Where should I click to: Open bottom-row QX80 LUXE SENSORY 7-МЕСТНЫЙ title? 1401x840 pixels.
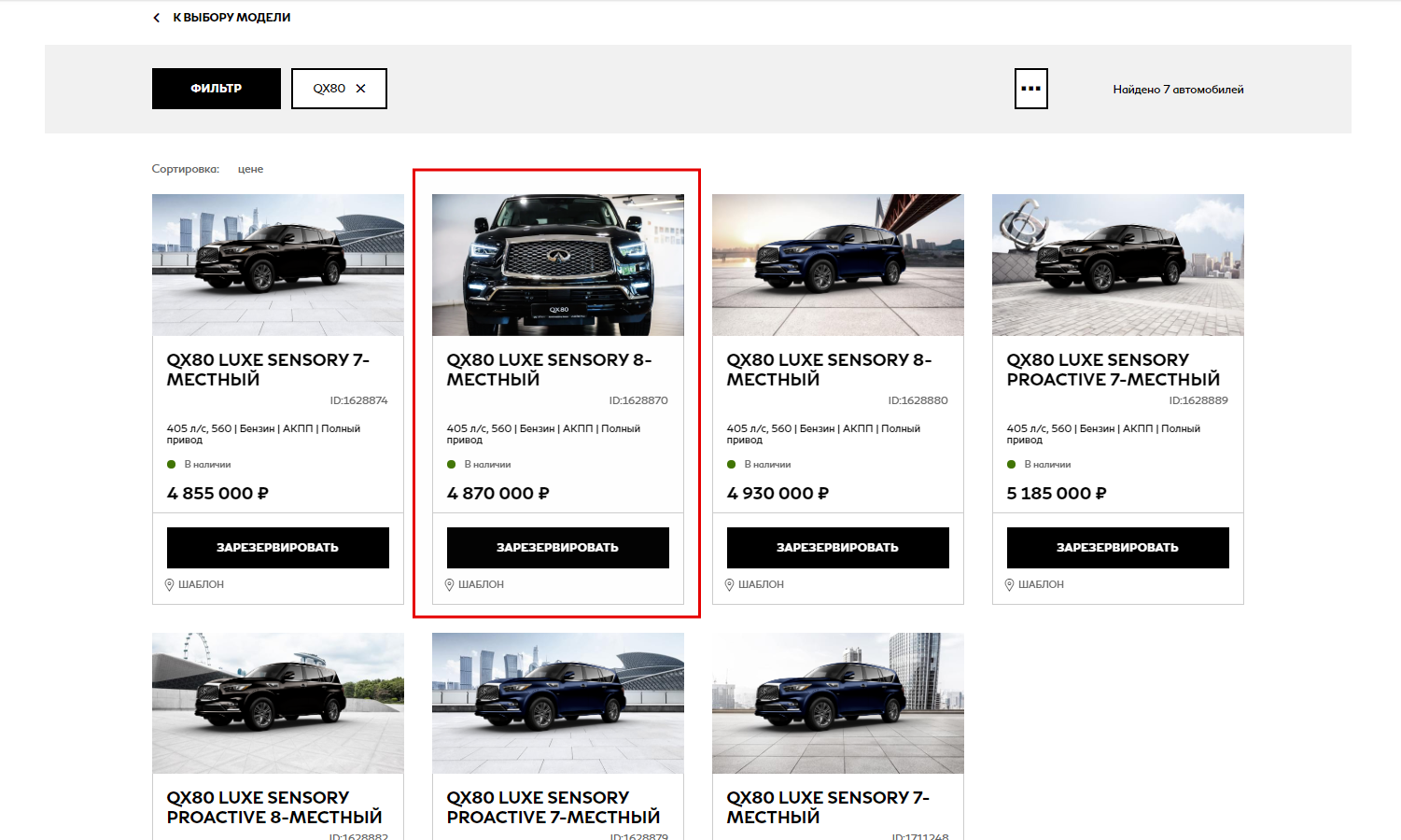(x=828, y=807)
